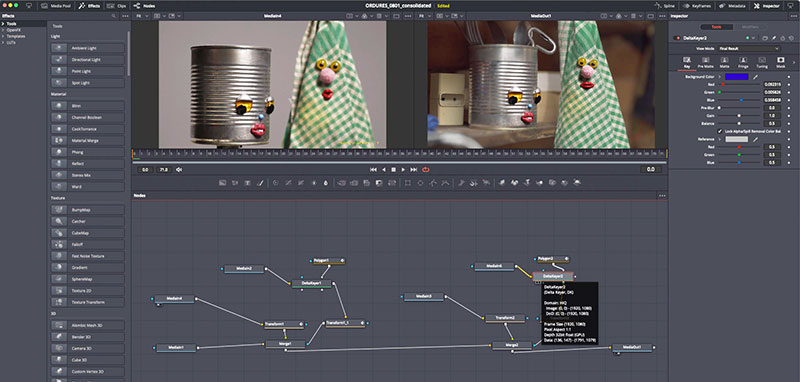The height and width of the screenshot is (382, 800).
Task: Add the Ambient Light effect
Action: click(87, 48)
